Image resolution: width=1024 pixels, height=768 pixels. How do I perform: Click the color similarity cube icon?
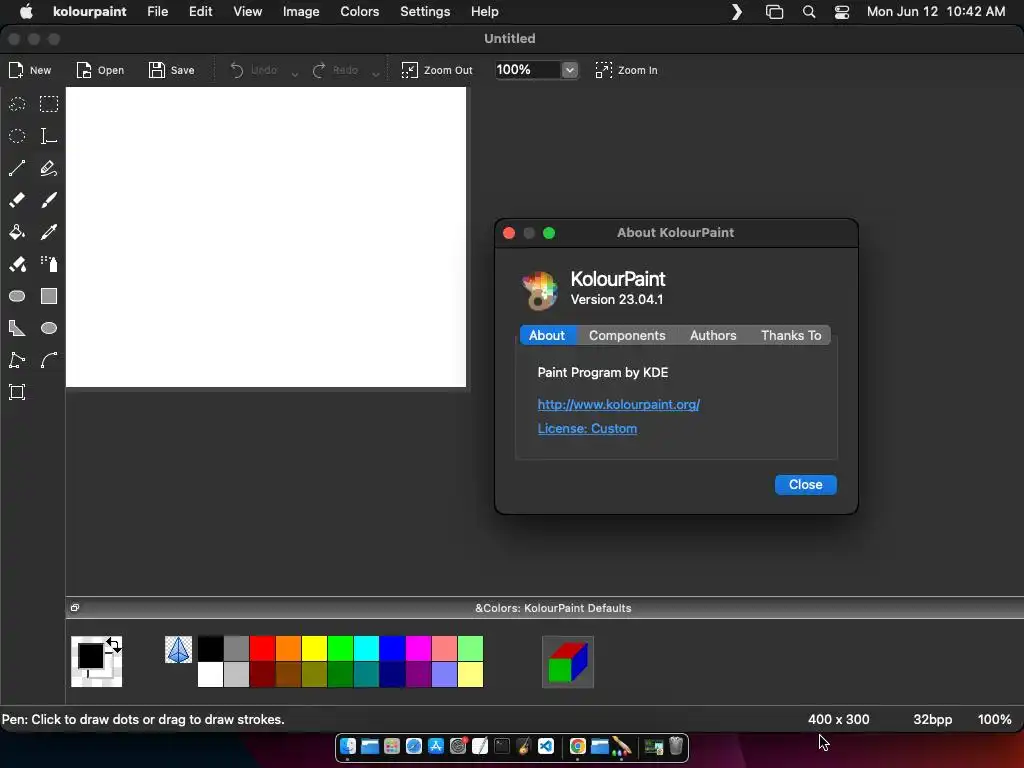568,662
